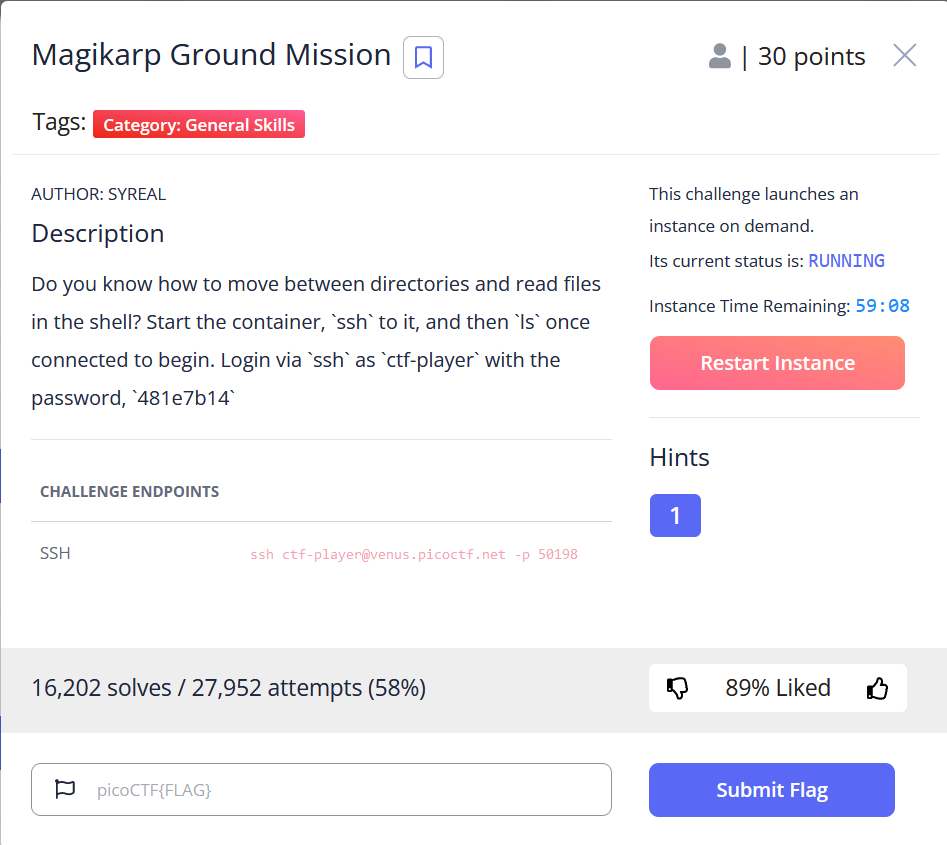Screen dimensions: 947x845
Task: Click the thumbs down dislike icon
Action: [x=678, y=688]
